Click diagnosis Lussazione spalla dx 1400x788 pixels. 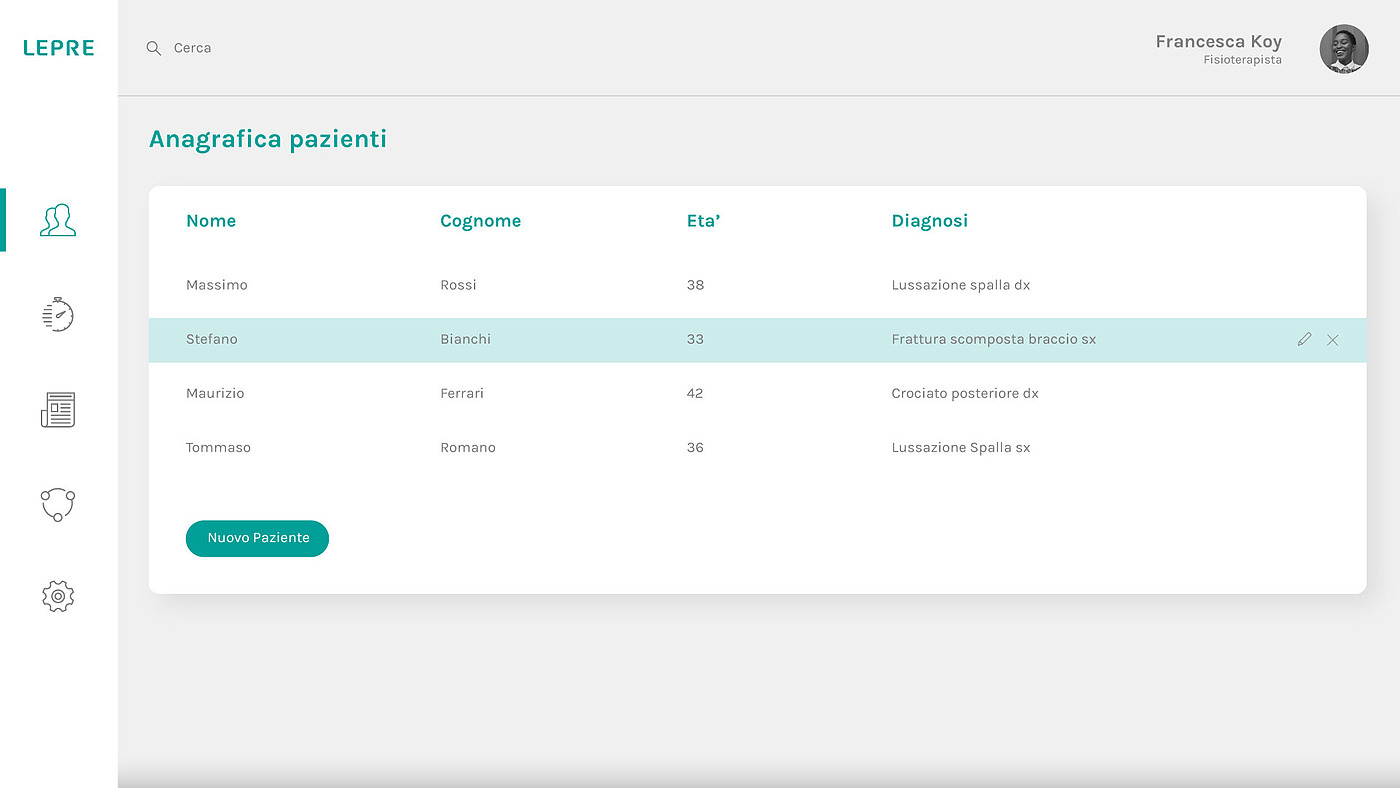(x=961, y=285)
